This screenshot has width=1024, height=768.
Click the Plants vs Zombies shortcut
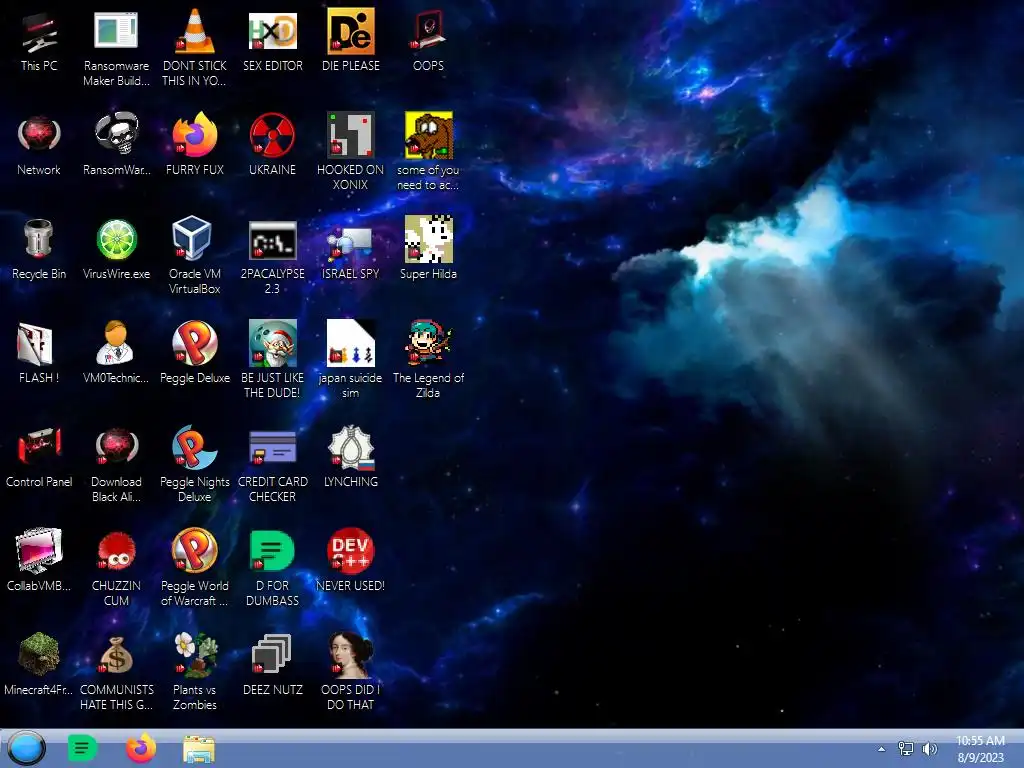tap(195, 654)
